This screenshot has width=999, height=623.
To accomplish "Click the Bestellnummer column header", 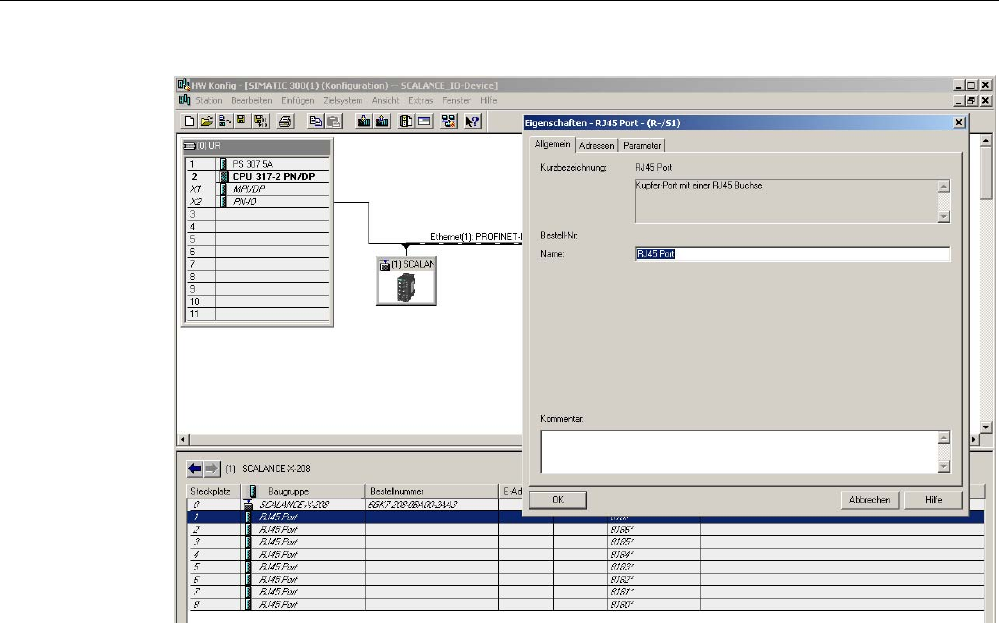I will point(431,491).
